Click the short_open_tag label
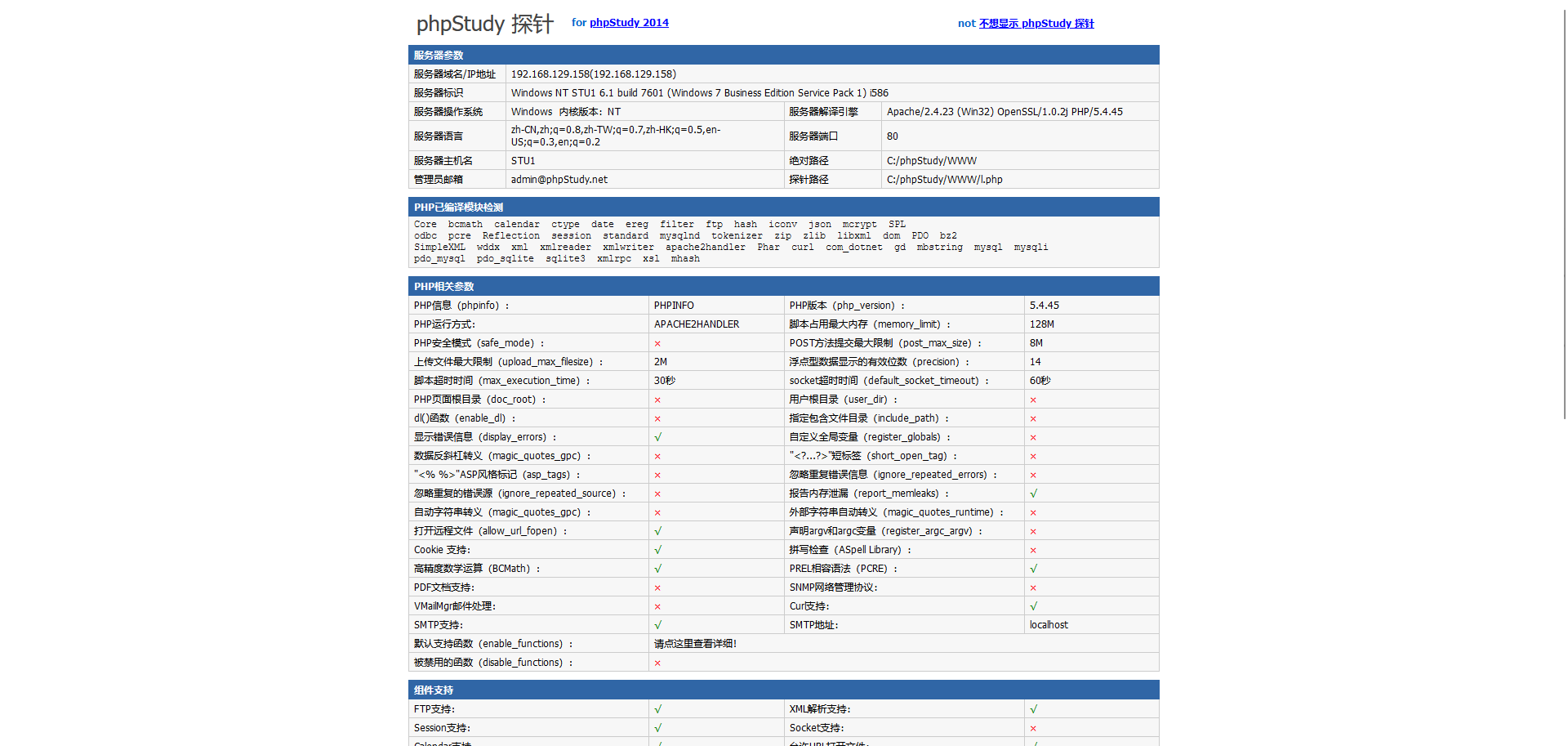The height and width of the screenshot is (746, 1568). (873, 456)
